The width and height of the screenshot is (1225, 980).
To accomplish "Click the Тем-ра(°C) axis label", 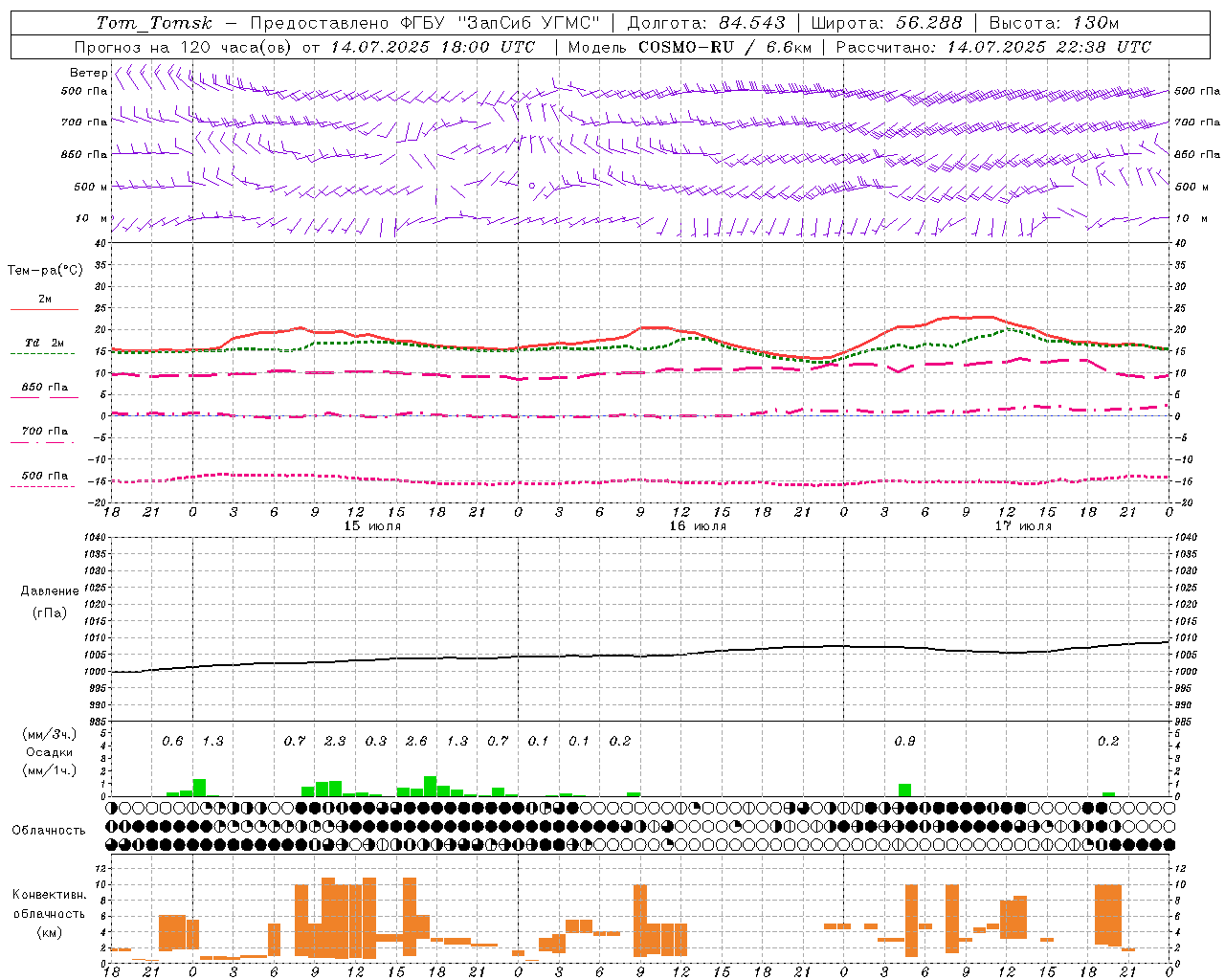I will click(45, 271).
